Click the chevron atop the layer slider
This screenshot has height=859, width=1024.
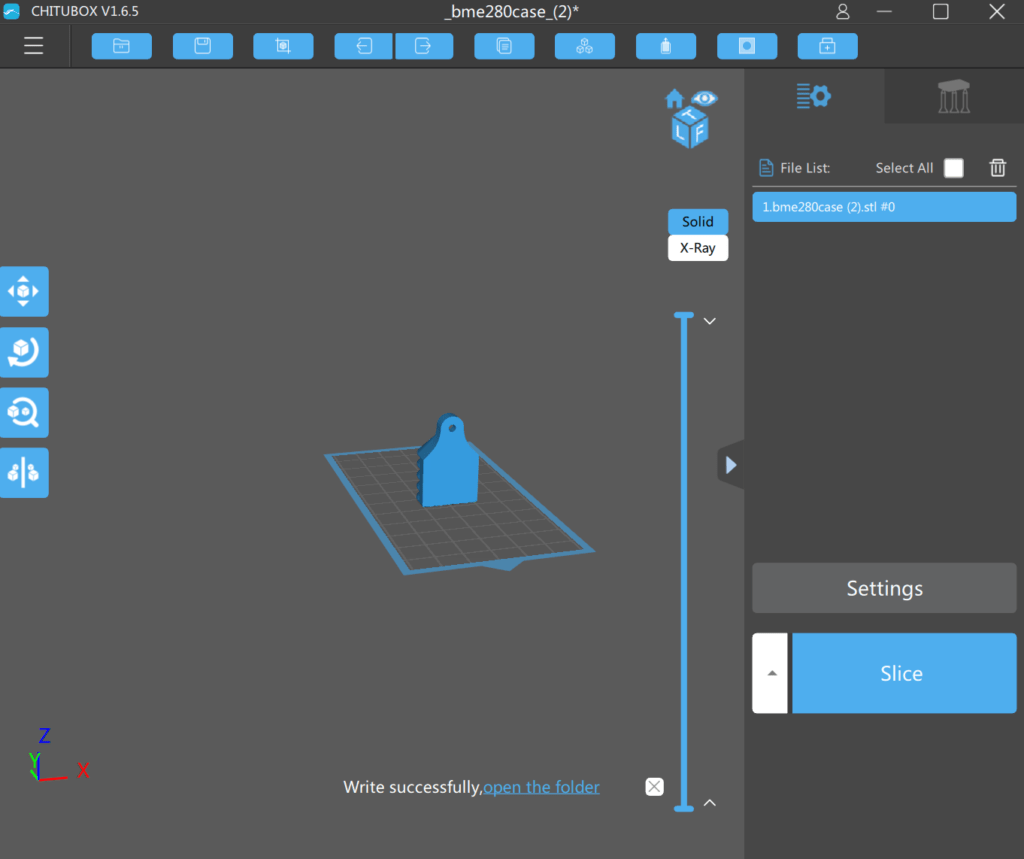point(709,320)
